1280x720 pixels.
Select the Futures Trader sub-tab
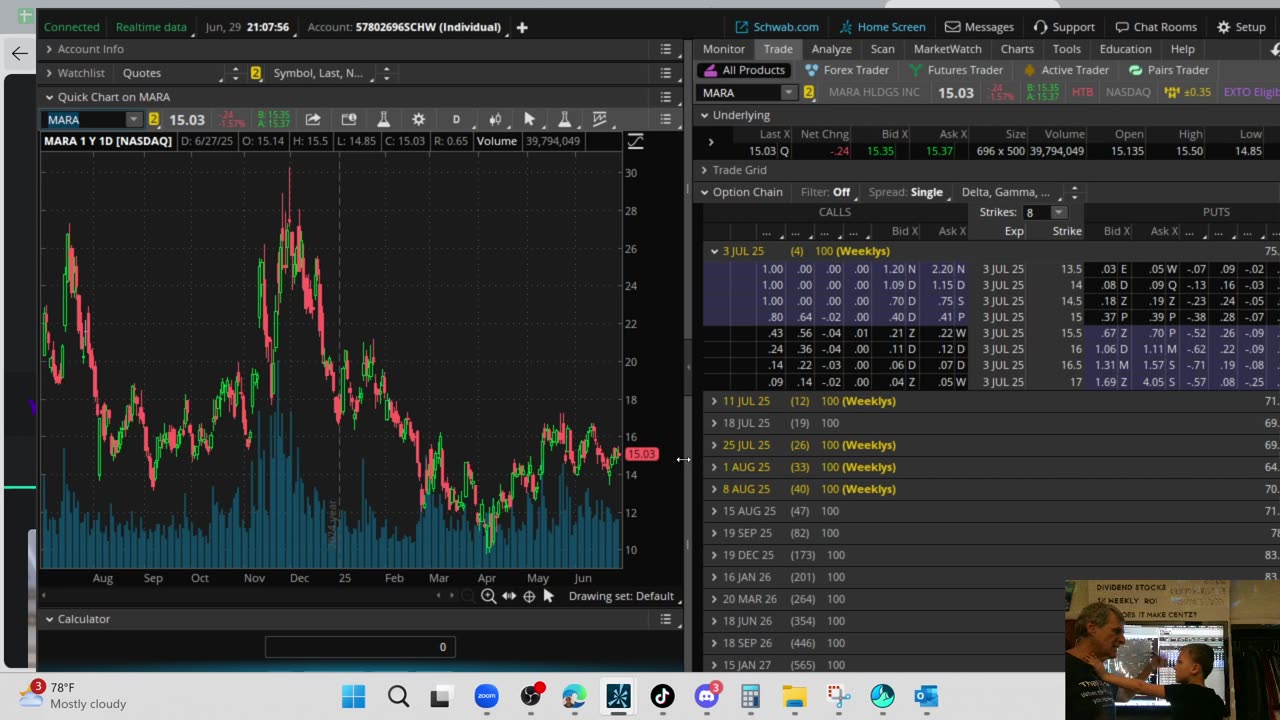click(x=955, y=70)
